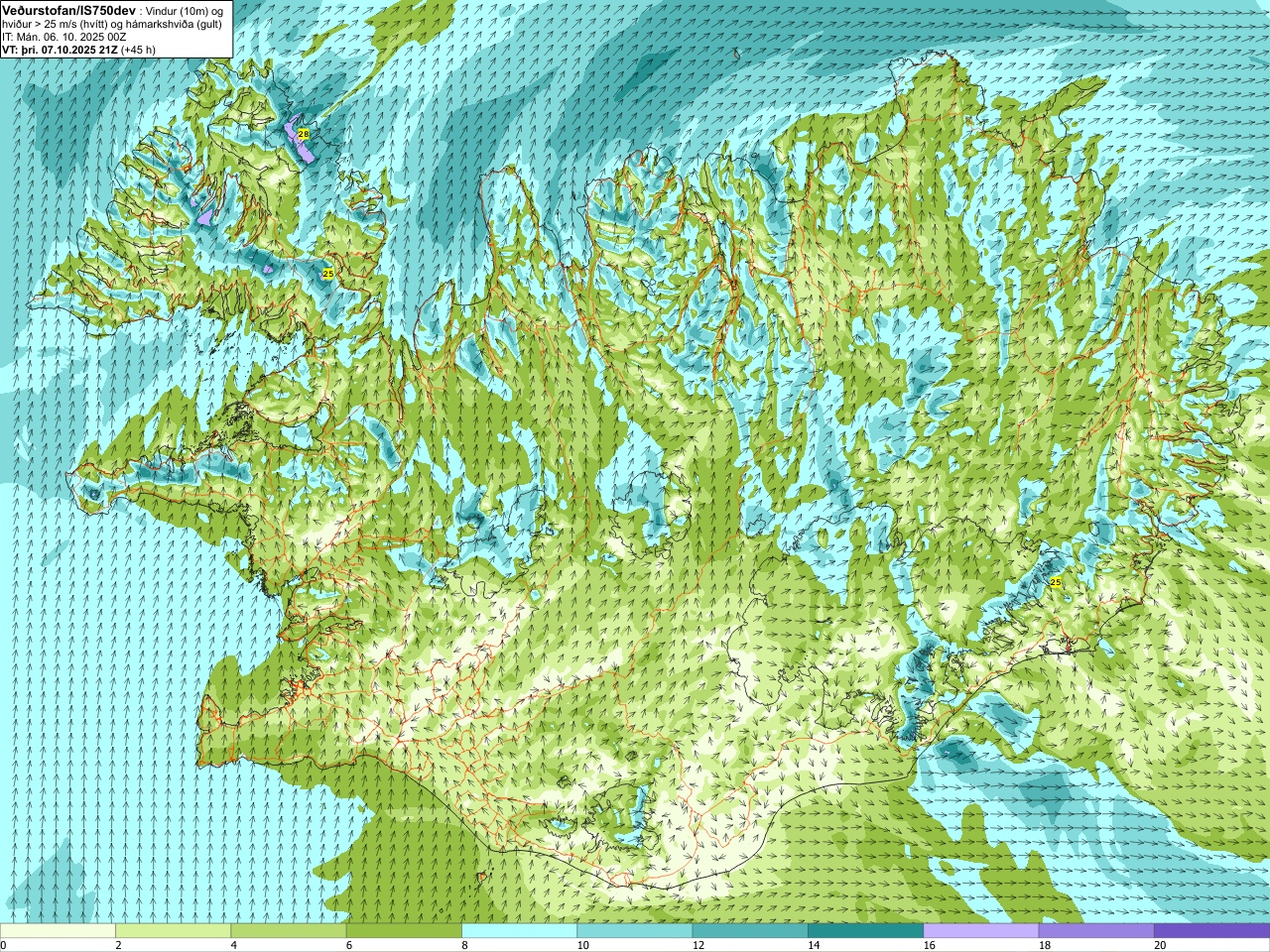
Task: Select the dark teal 14–16 m/s legend swatch
Action: click(x=865, y=931)
